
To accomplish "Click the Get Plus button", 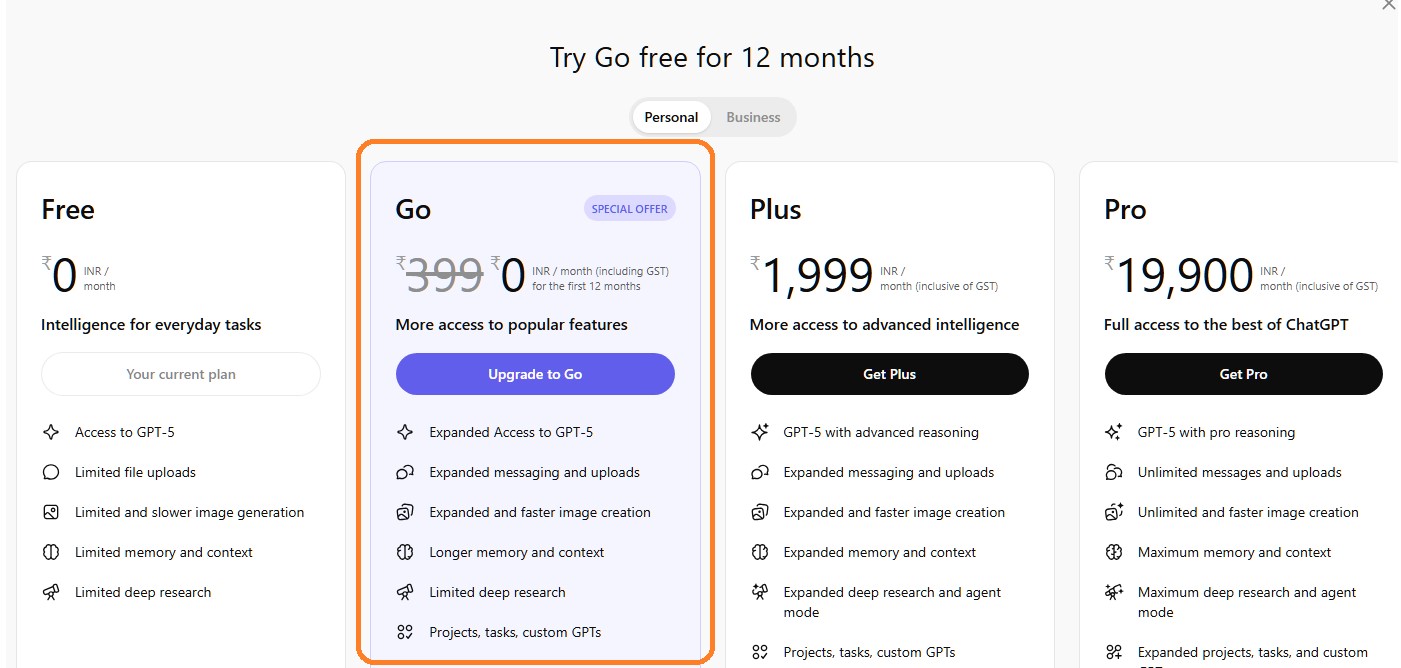I will pos(889,373).
